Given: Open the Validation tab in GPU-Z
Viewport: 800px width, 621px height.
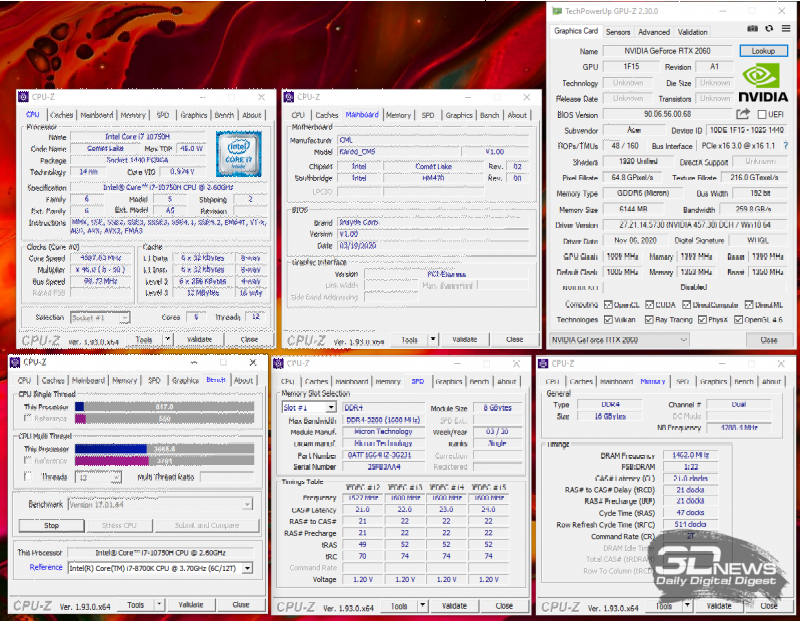Looking at the screenshot, I should coord(692,32).
